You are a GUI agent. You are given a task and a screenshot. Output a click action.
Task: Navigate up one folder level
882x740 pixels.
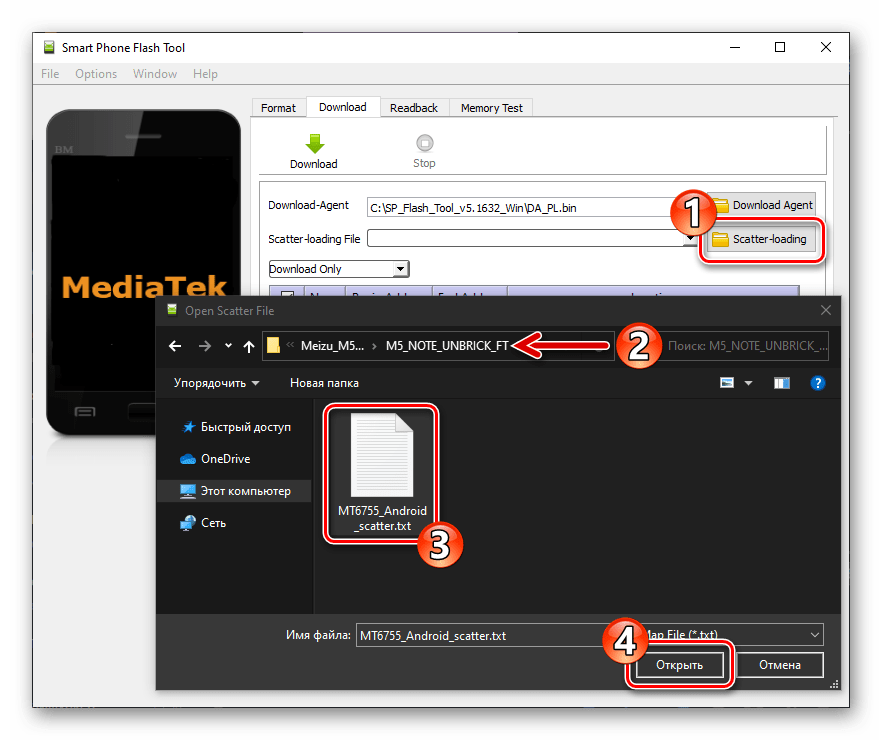tap(249, 346)
